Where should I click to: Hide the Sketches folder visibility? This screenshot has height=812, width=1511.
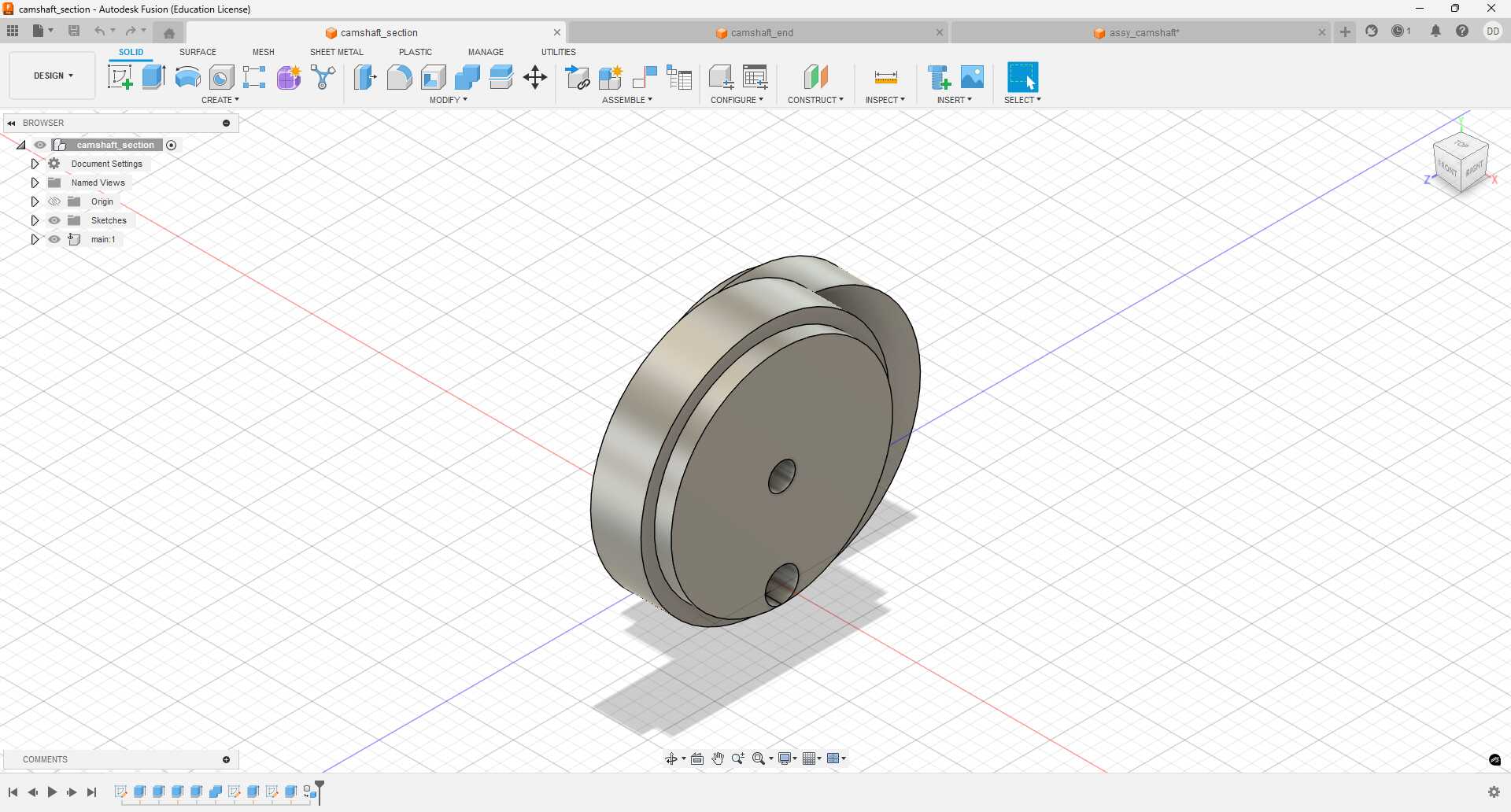[x=54, y=220]
